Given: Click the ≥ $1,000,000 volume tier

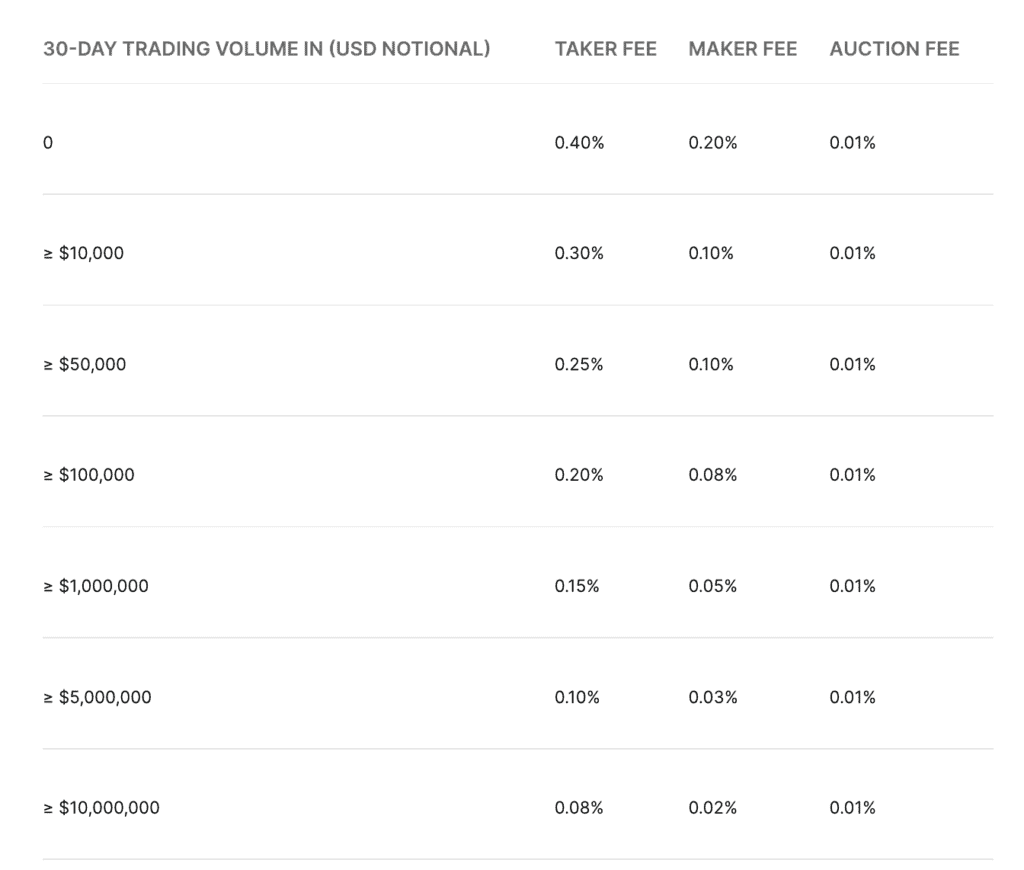Looking at the screenshot, I should [x=96, y=586].
